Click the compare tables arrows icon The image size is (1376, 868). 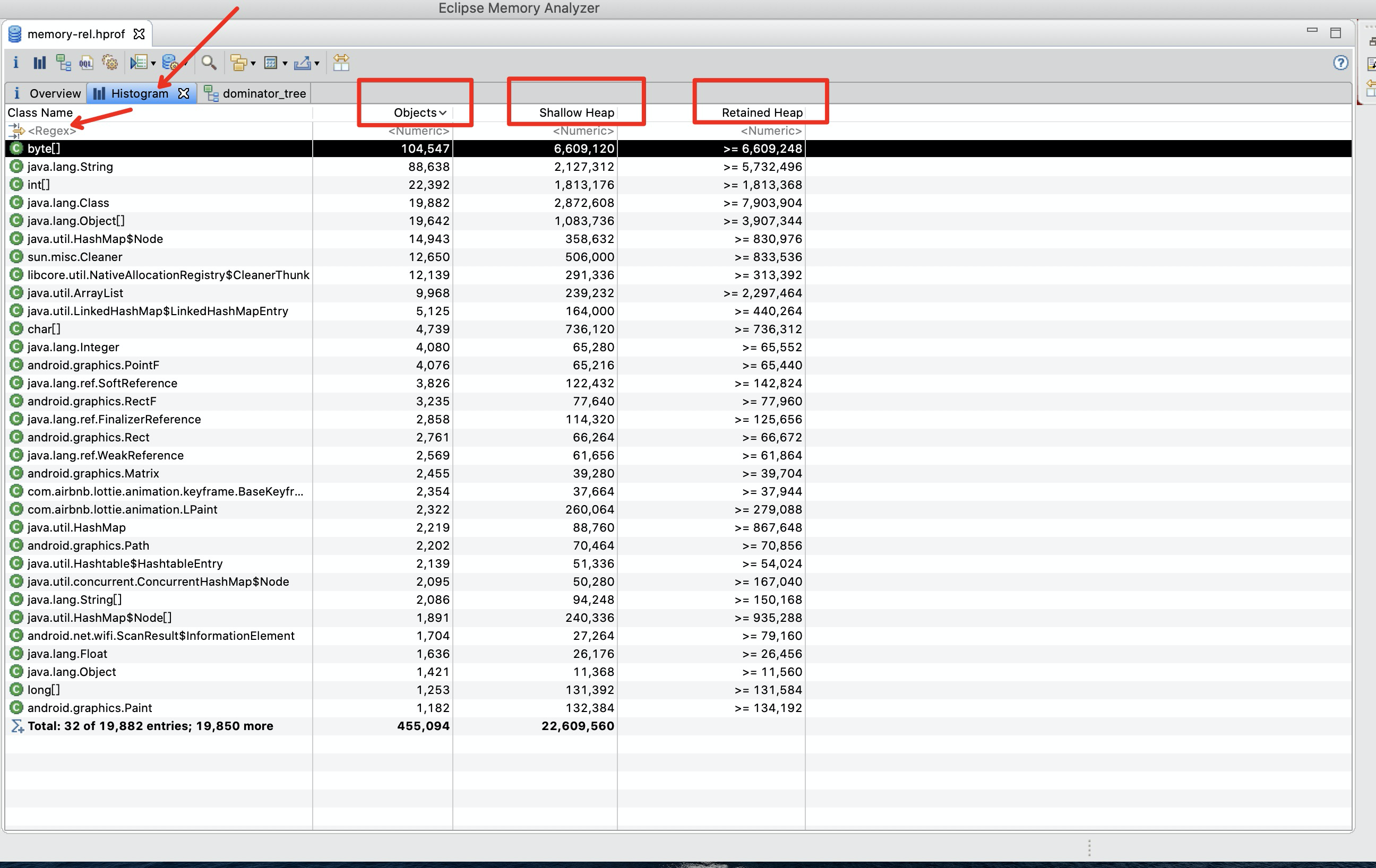tap(341, 62)
